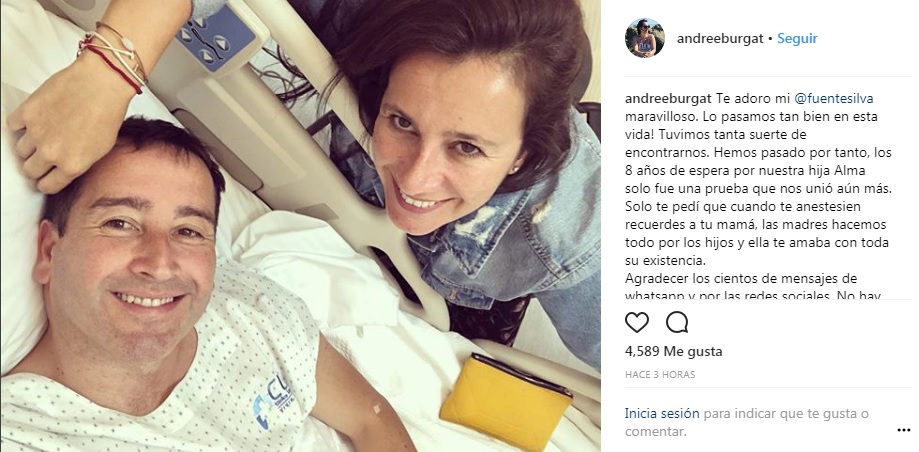
Task: Open the bold andreeburgat name in the caption
Action: 668,98
